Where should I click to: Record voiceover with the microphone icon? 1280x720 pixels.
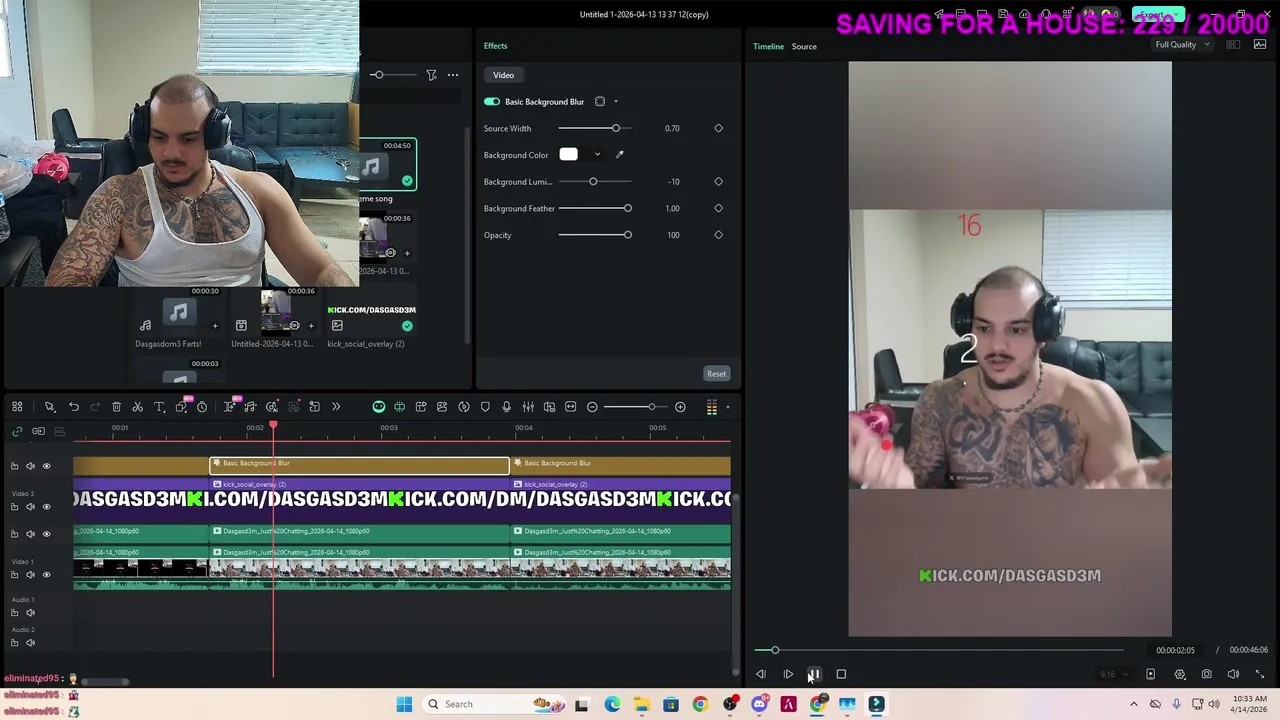pyautogui.click(x=506, y=407)
